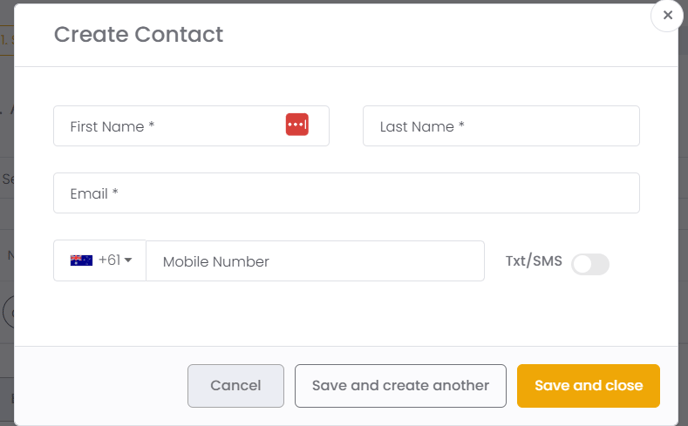Click the Create Contact heading

click(x=139, y=34)
